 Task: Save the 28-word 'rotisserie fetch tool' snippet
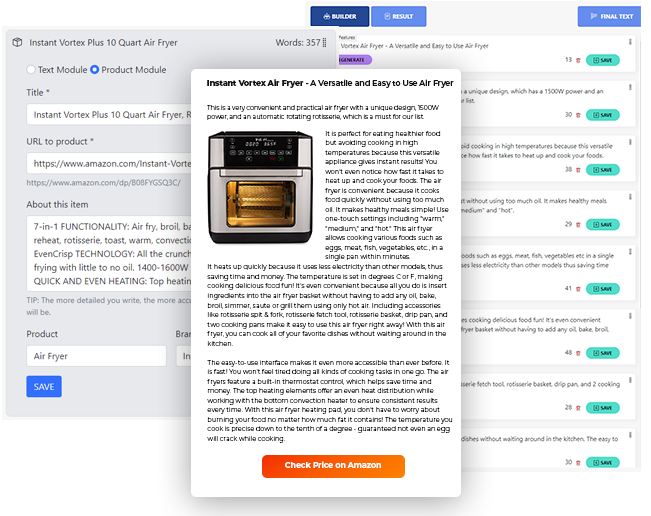(x=602, y=408)
